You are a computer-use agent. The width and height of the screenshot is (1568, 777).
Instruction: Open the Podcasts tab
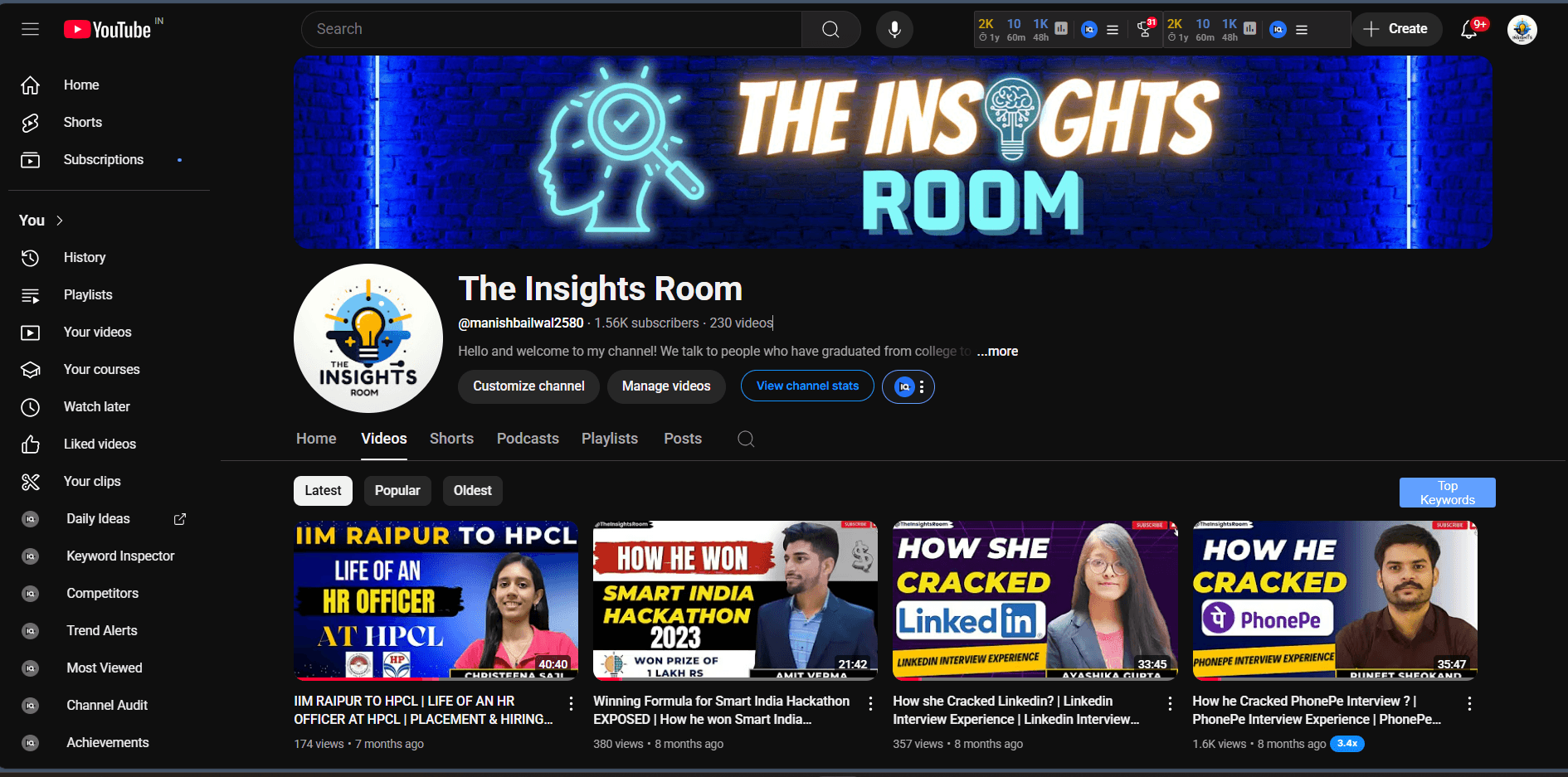528,438
